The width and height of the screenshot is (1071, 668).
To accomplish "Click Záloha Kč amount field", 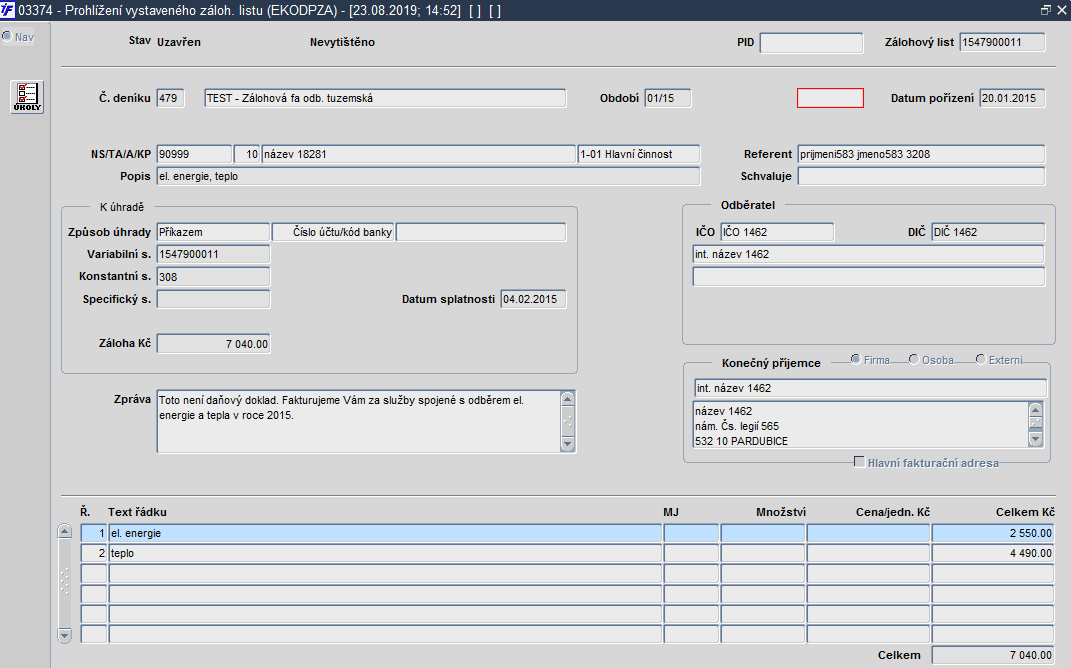I will (213, 344).
